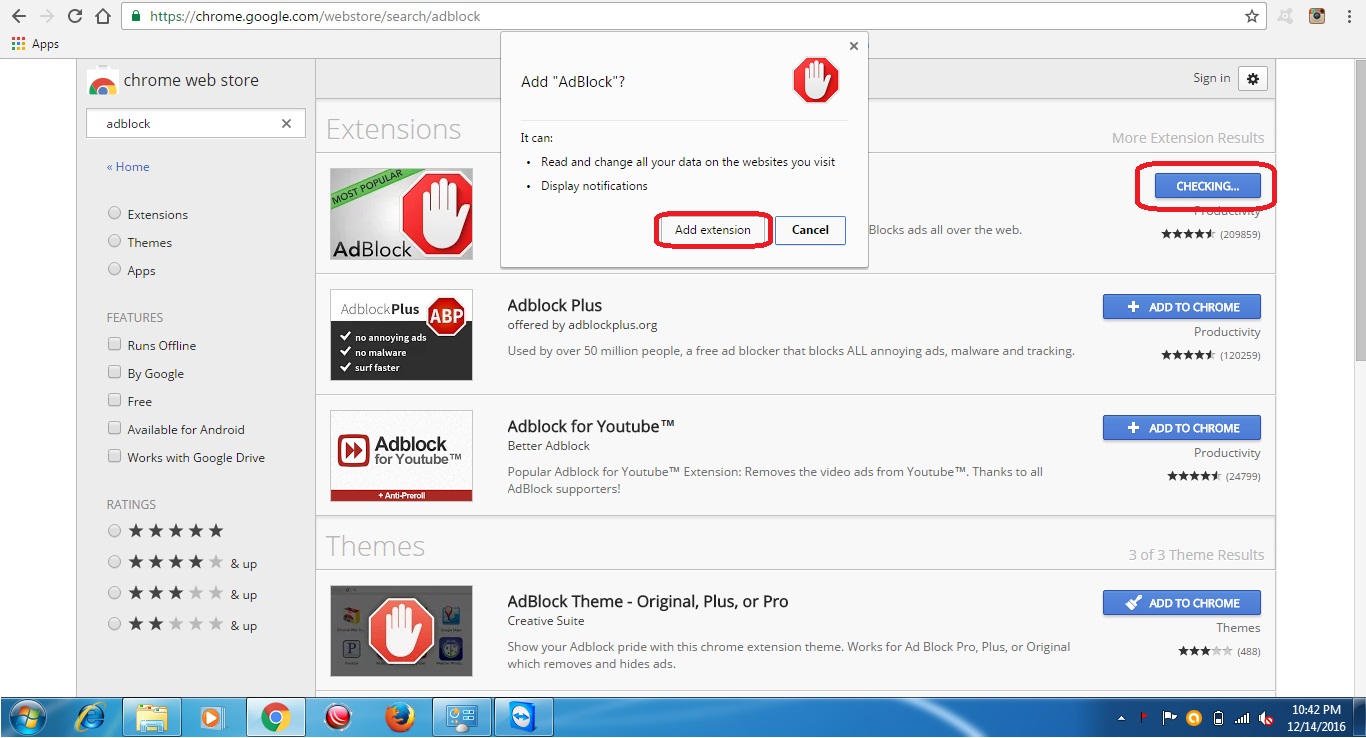
Task: Click the orange Avast tray icon
Action: [1193, 718]
